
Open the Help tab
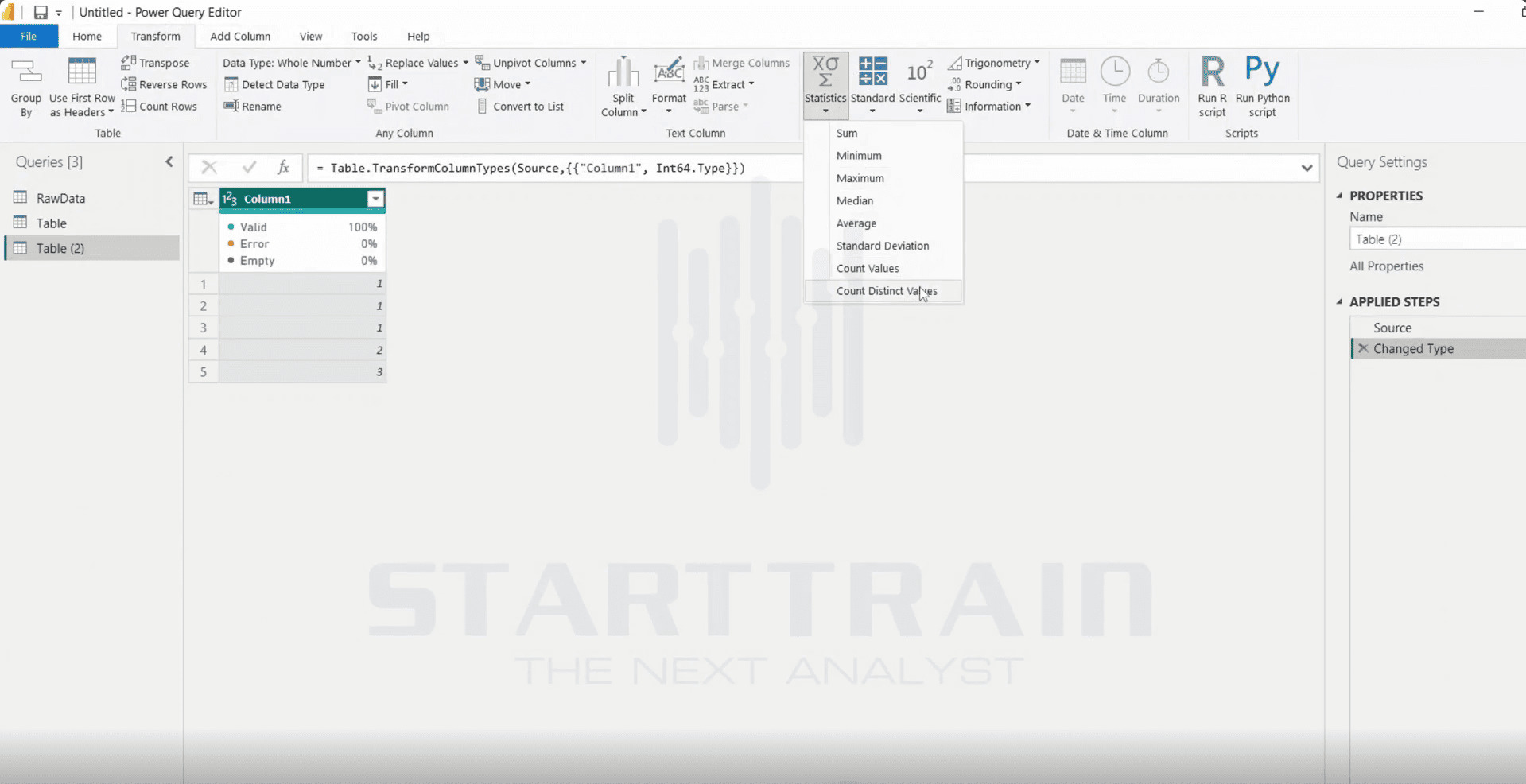coord(418,36)
